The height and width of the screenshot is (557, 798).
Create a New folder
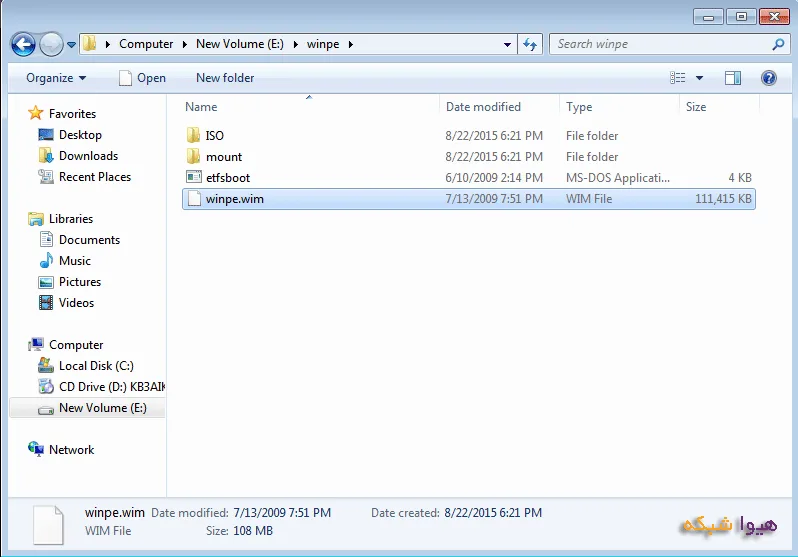pos(225,78)
